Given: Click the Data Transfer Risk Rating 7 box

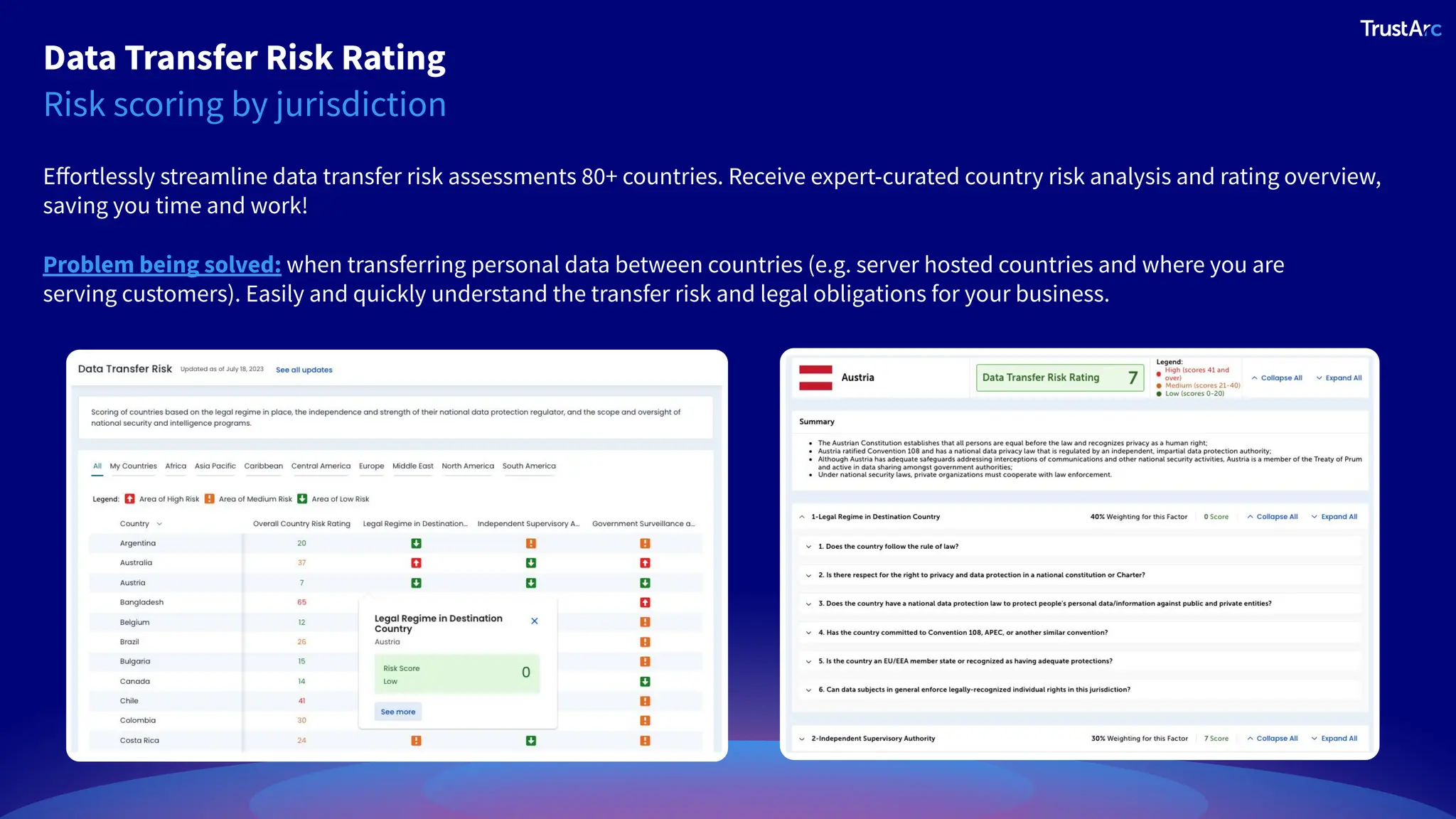Looking at the screenshot, I should coord(1059,378).
